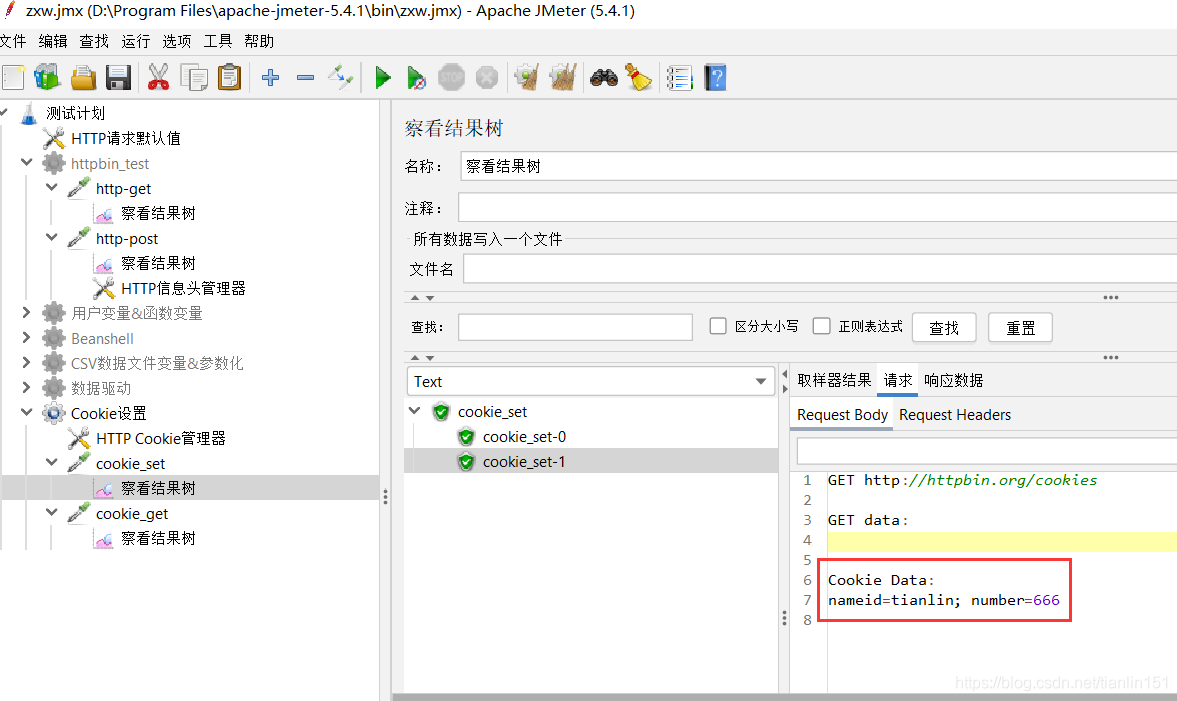Switch to the 取样器结果 tab
The image size is (1177, 701).
coord(834,381)
